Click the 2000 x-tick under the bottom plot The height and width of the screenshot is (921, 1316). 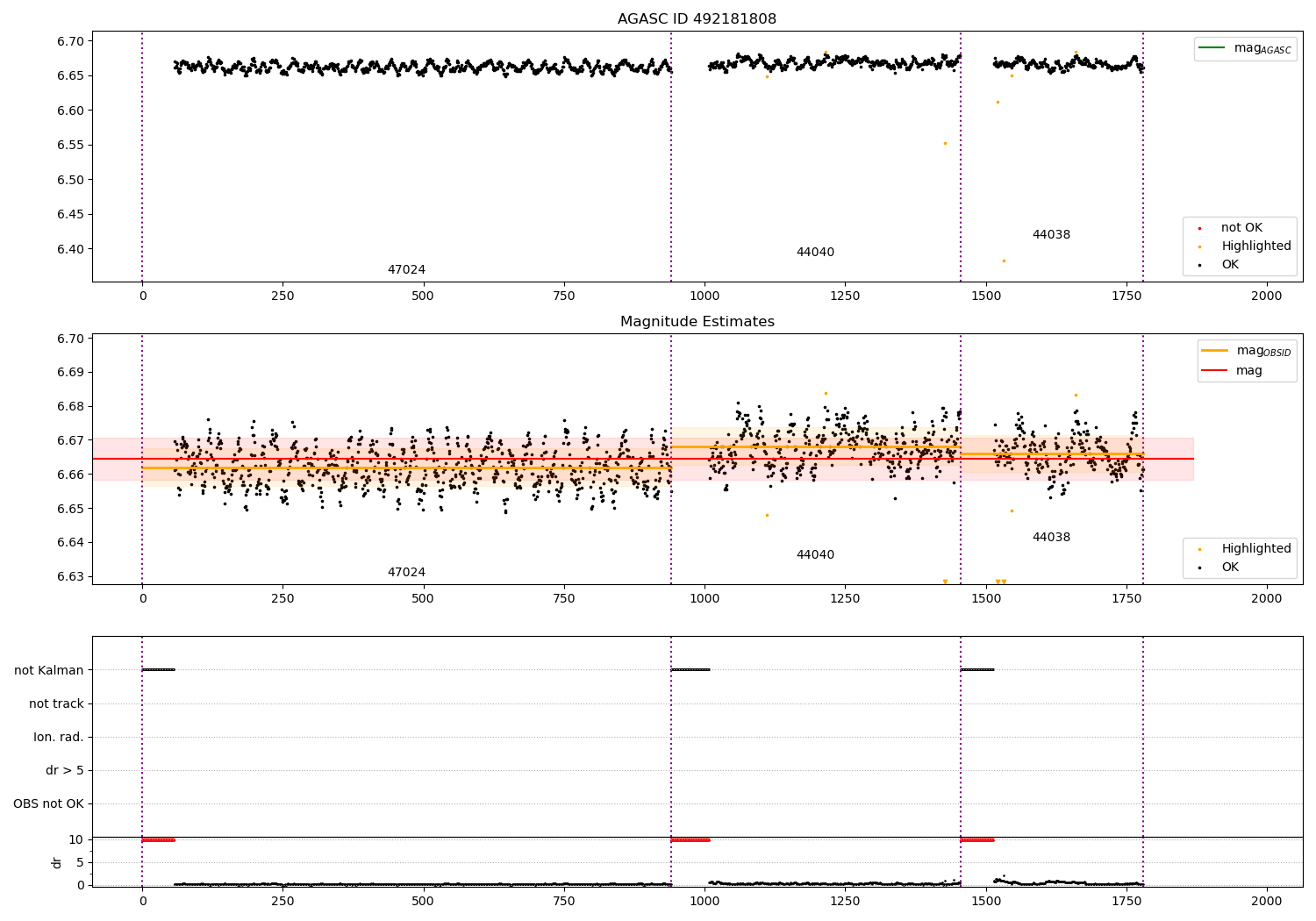pyautogui.click(x=1266, y=901)
